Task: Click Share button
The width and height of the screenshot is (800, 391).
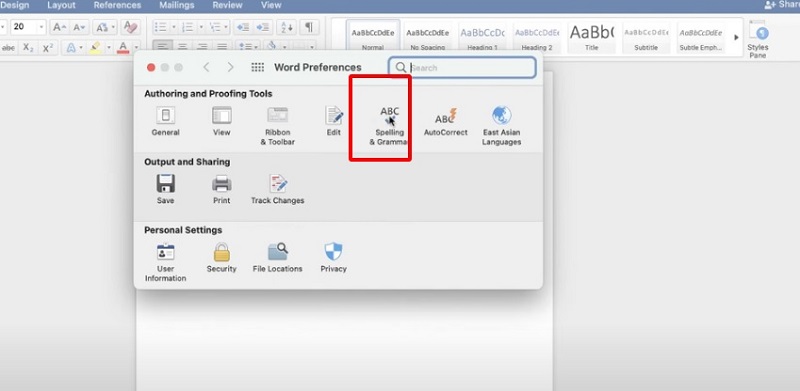Action: point(782,5)
